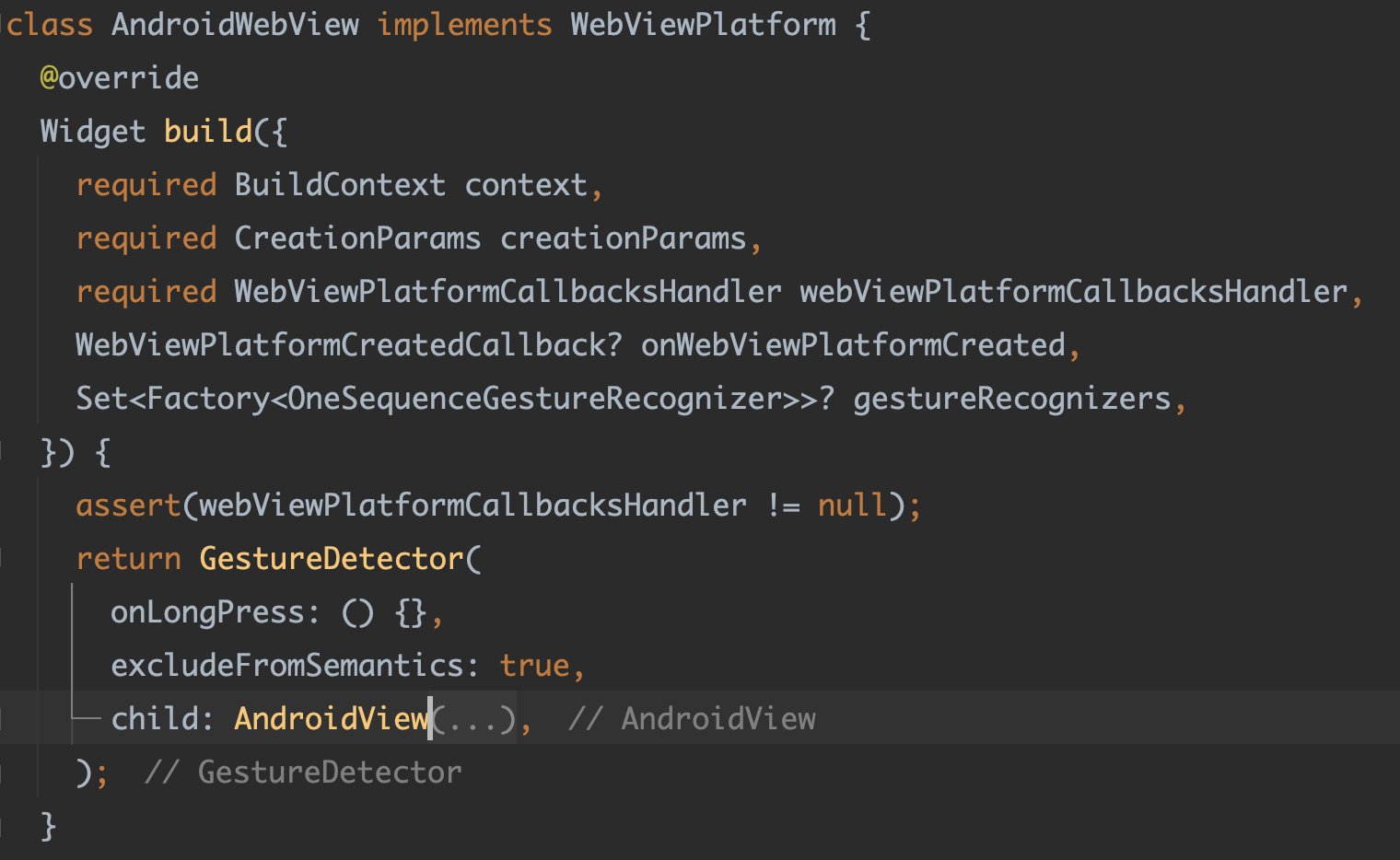The width and height of the screenshot is (1400, 860).
Task: Click the onLongPress property
Action: (x=207, y=612)
